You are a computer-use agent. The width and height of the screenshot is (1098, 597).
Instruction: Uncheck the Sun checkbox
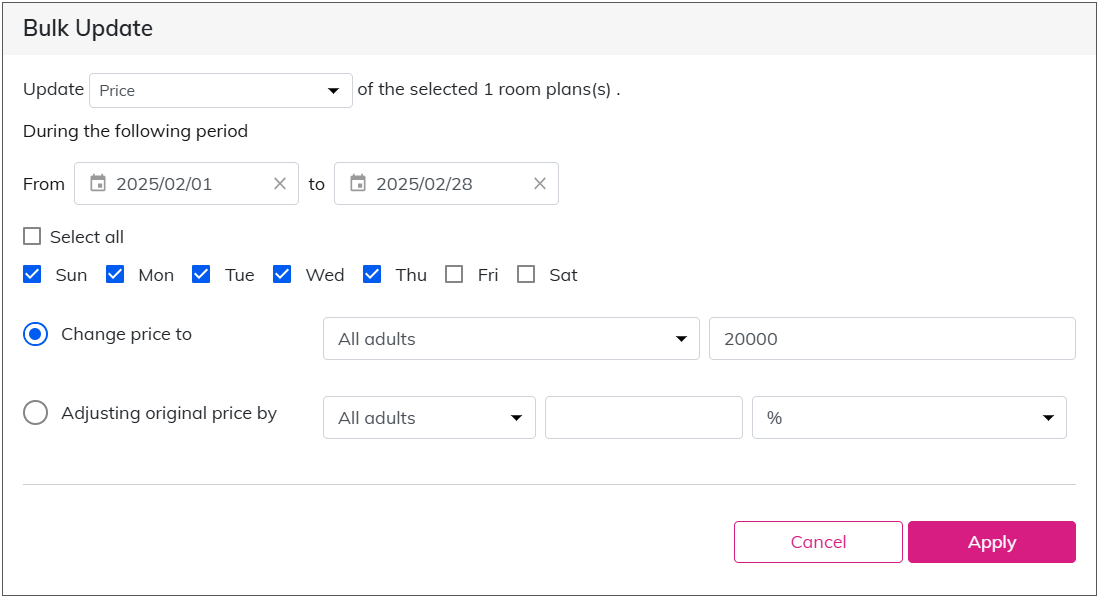point(32,274)
